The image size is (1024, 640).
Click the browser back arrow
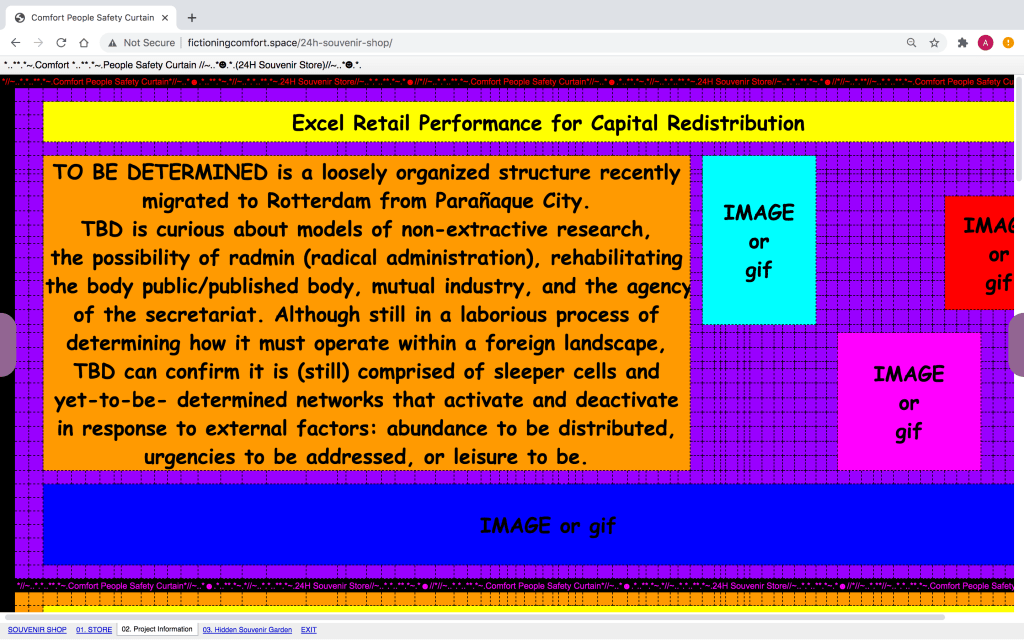[x=16, y=43]
